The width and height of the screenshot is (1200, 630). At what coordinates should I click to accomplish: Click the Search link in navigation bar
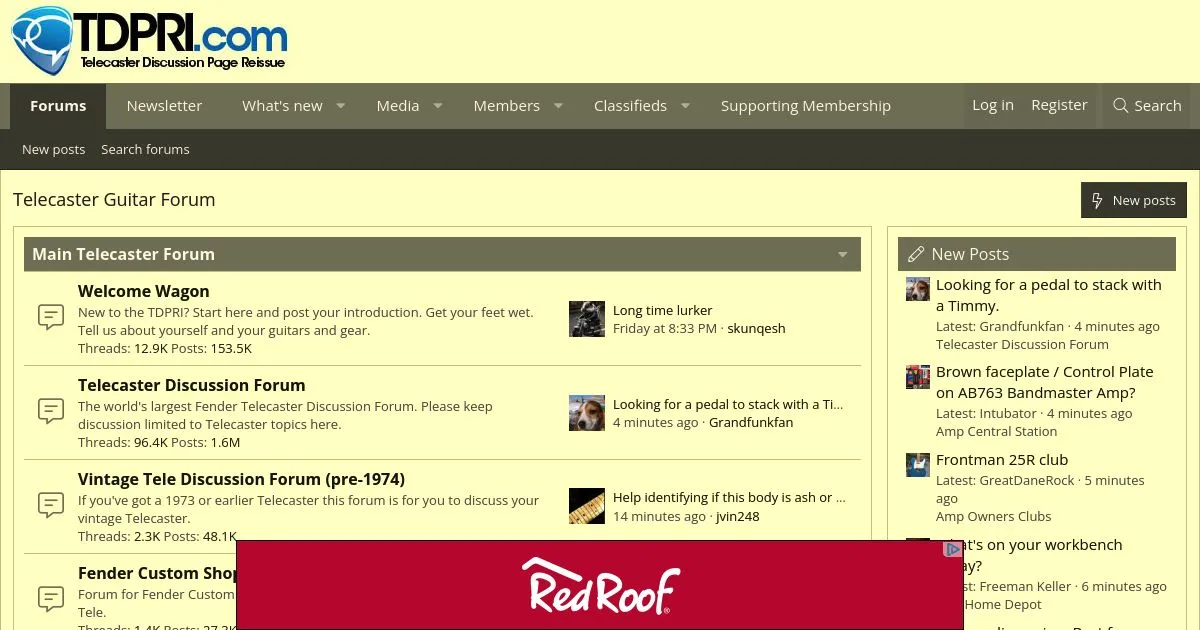coord(1147,106)
